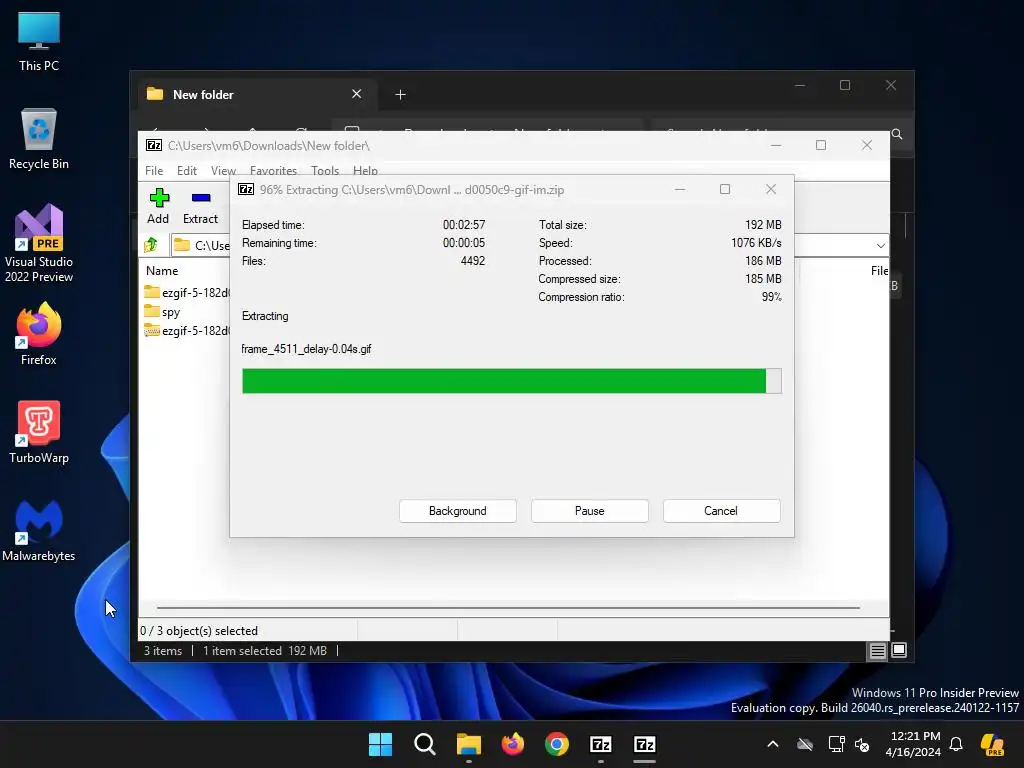Open File Explorer from the taskbar

point(468,744)
